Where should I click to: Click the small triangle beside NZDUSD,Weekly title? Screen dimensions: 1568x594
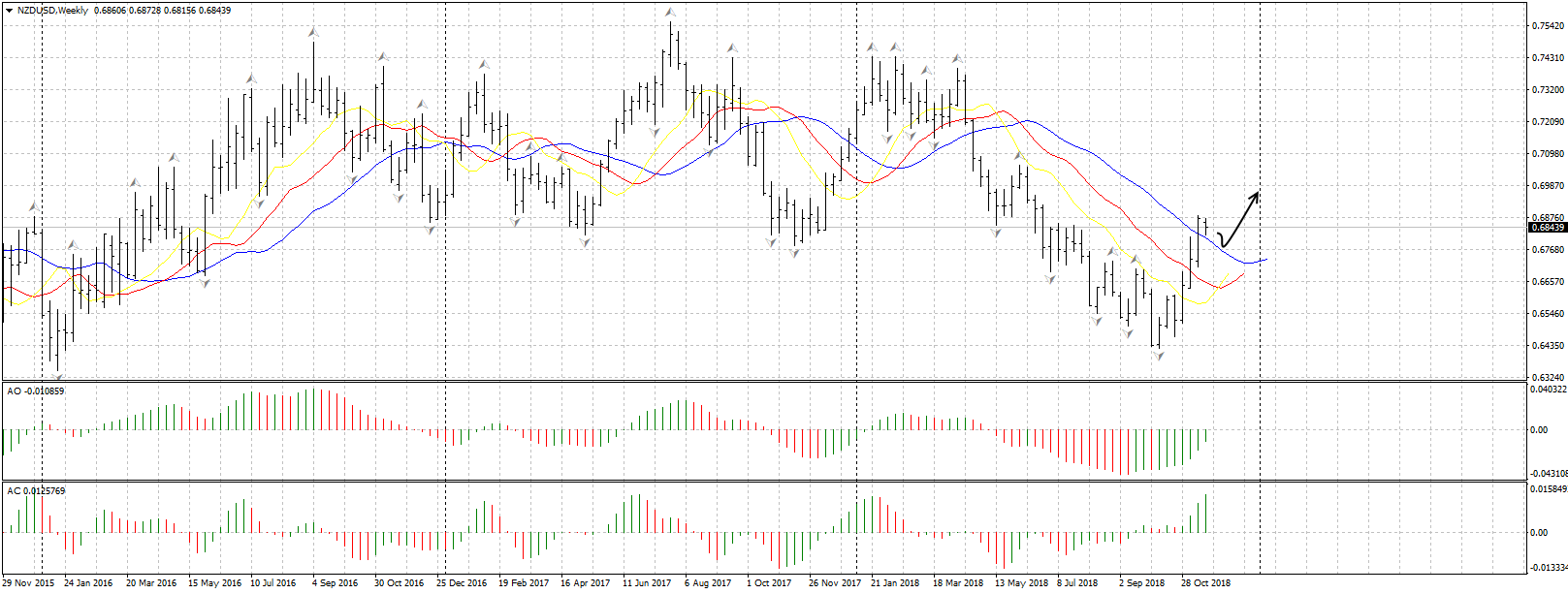click(x=9, y=10)
